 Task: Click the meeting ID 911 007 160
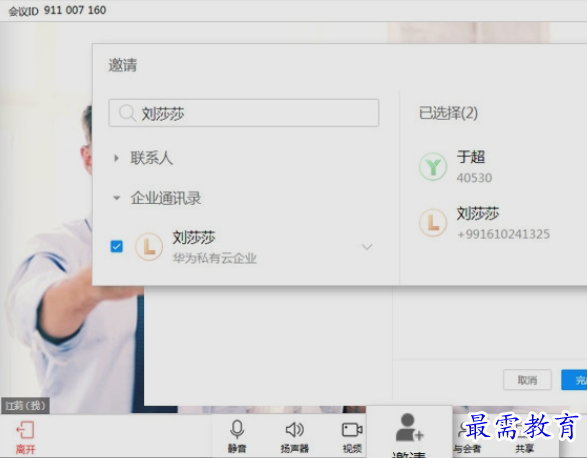point(75,10)
